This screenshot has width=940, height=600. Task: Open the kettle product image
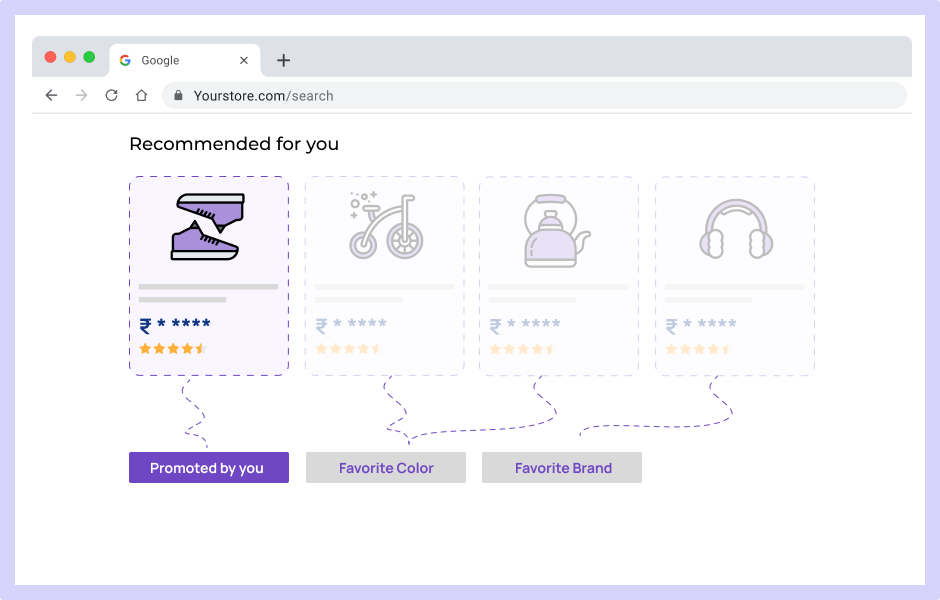(x=557, y=231)
